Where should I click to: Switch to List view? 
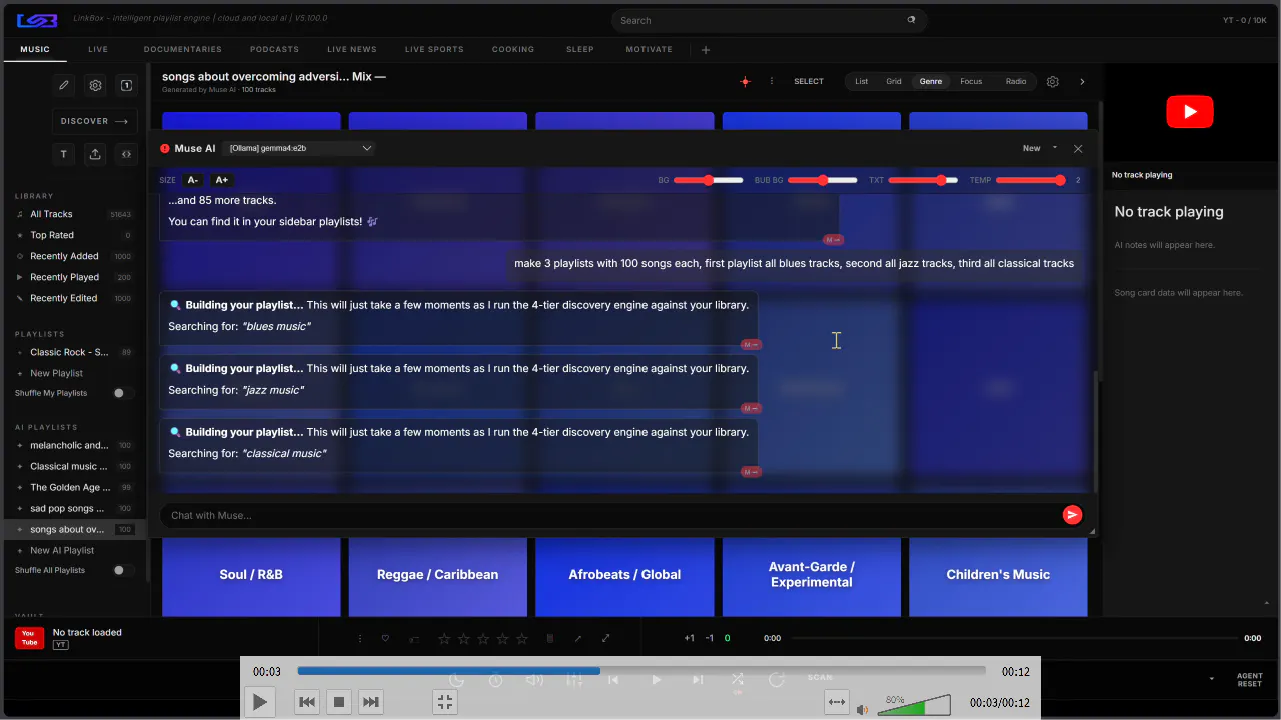click(x=861, y=82)
